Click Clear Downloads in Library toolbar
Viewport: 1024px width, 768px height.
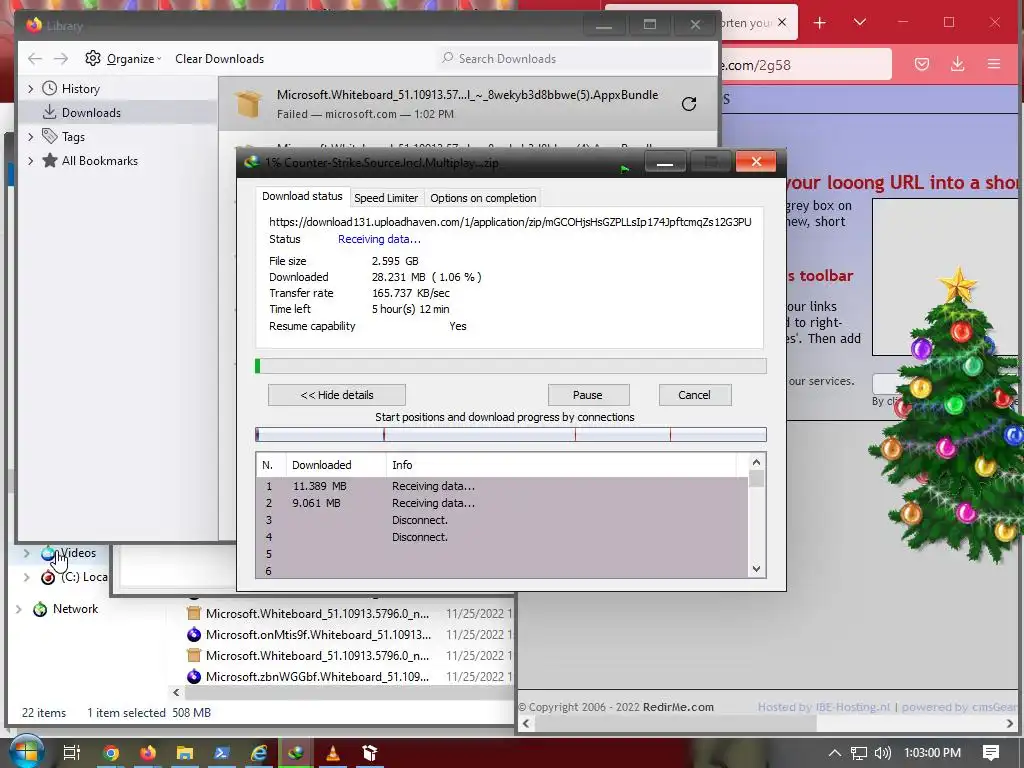219,59
